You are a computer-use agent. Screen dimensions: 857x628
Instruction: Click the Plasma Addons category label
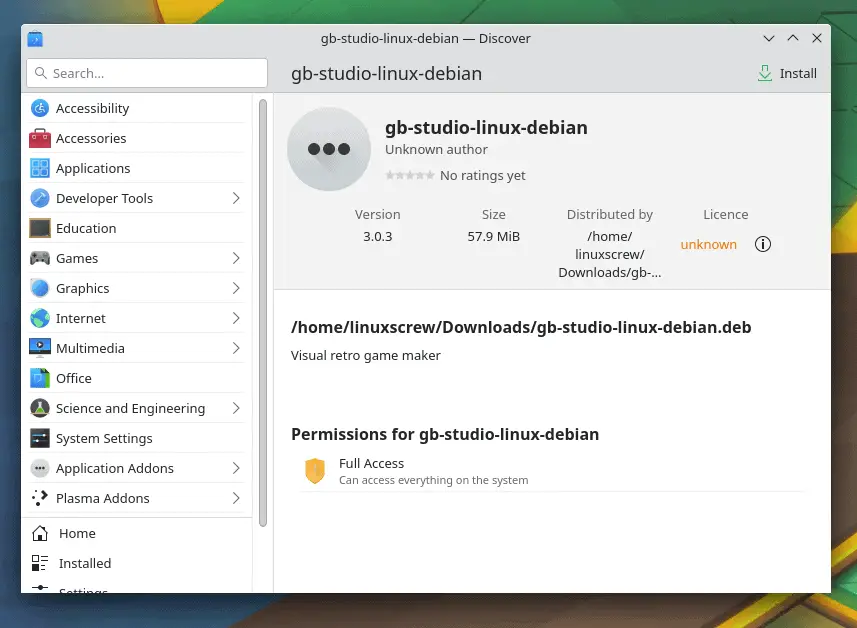click(x=103, y=498)
